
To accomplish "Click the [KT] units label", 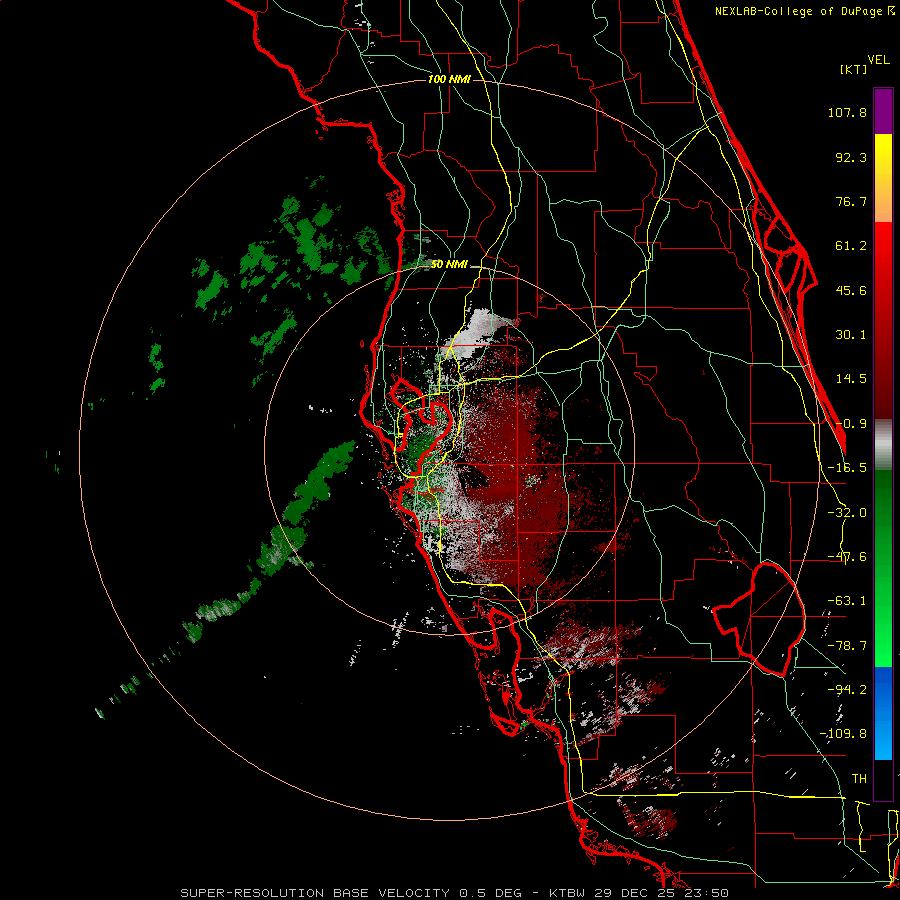I will pos(853,69).
